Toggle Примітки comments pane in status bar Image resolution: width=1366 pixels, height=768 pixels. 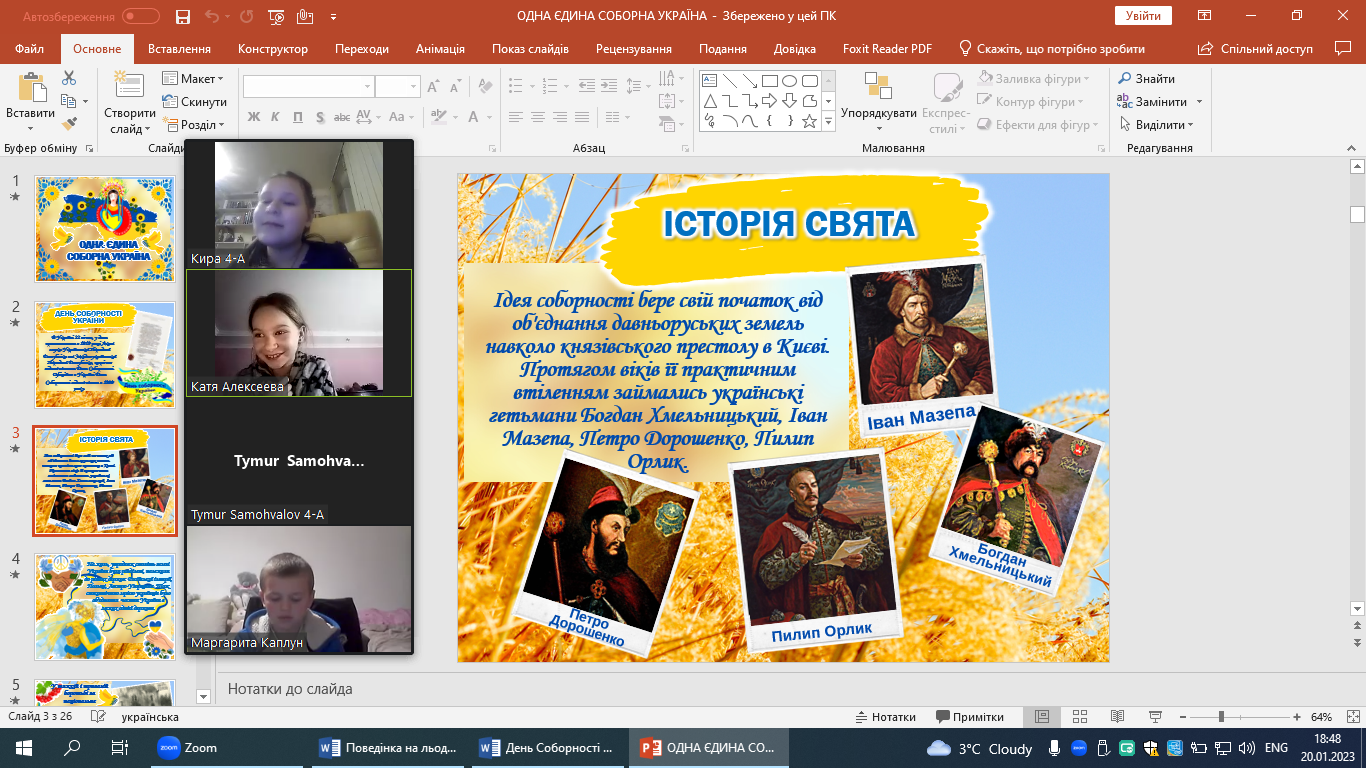coord(970,717)
